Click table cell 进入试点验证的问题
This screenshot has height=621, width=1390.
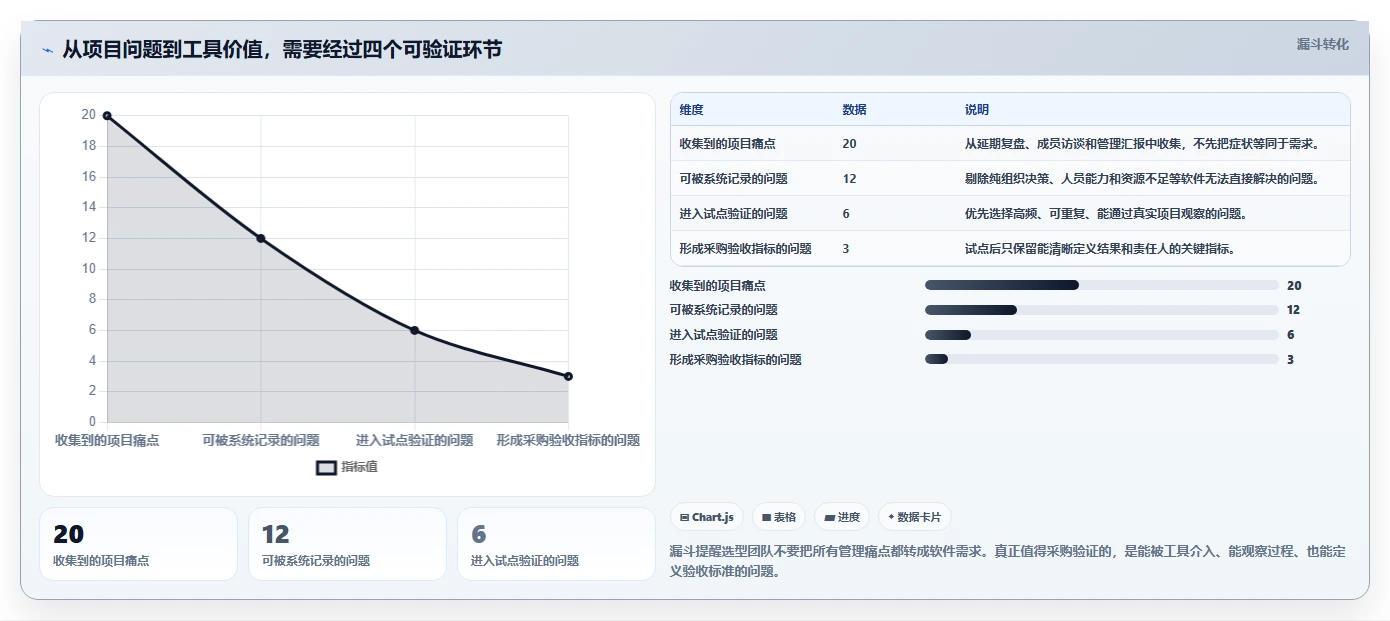pyautogui.click(x=734, y=214)
